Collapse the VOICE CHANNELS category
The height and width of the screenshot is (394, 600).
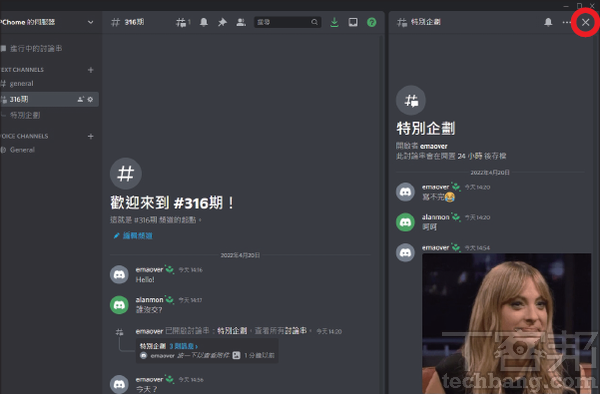pos(24,136)
